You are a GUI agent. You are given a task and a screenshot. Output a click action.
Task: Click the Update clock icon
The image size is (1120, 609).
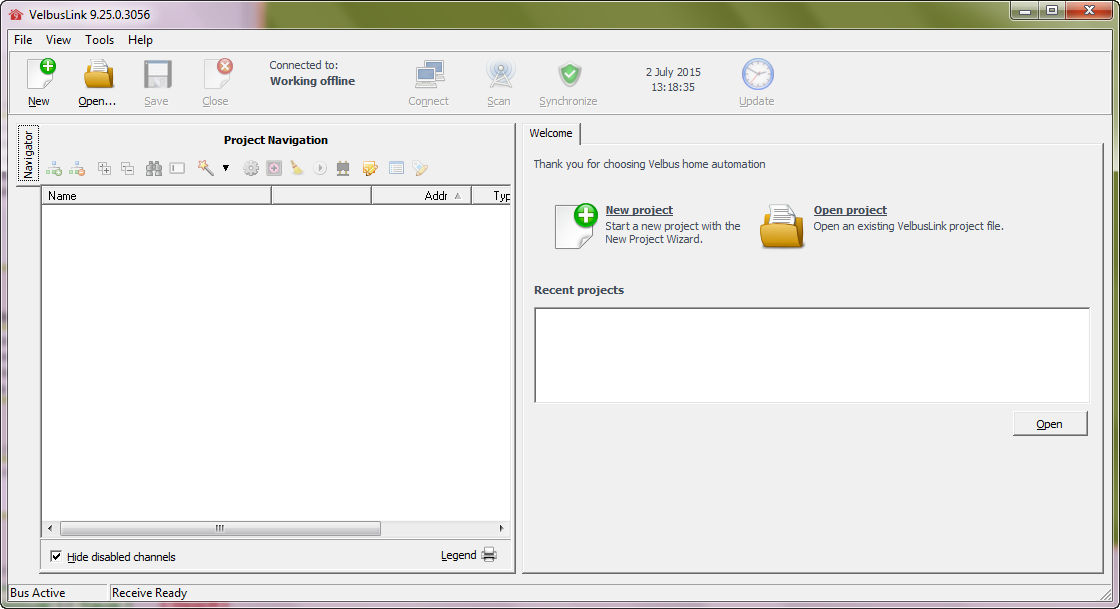click(757, 80)
